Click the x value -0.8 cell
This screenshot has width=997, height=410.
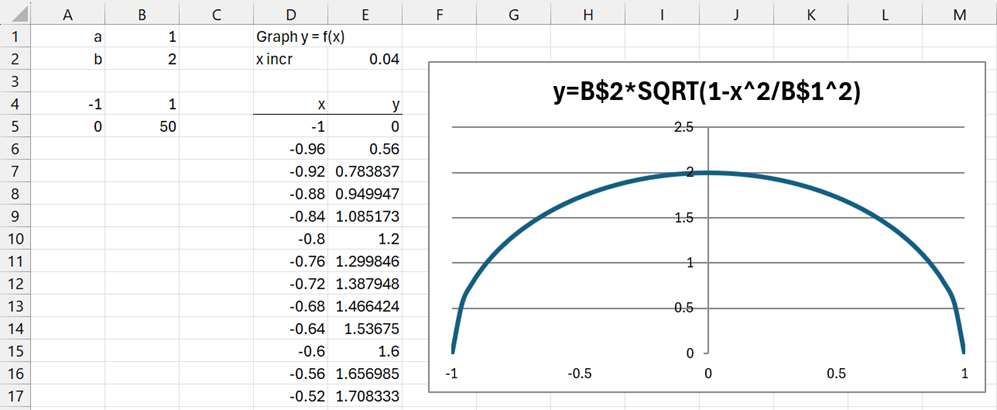click(x=290, y=240)
